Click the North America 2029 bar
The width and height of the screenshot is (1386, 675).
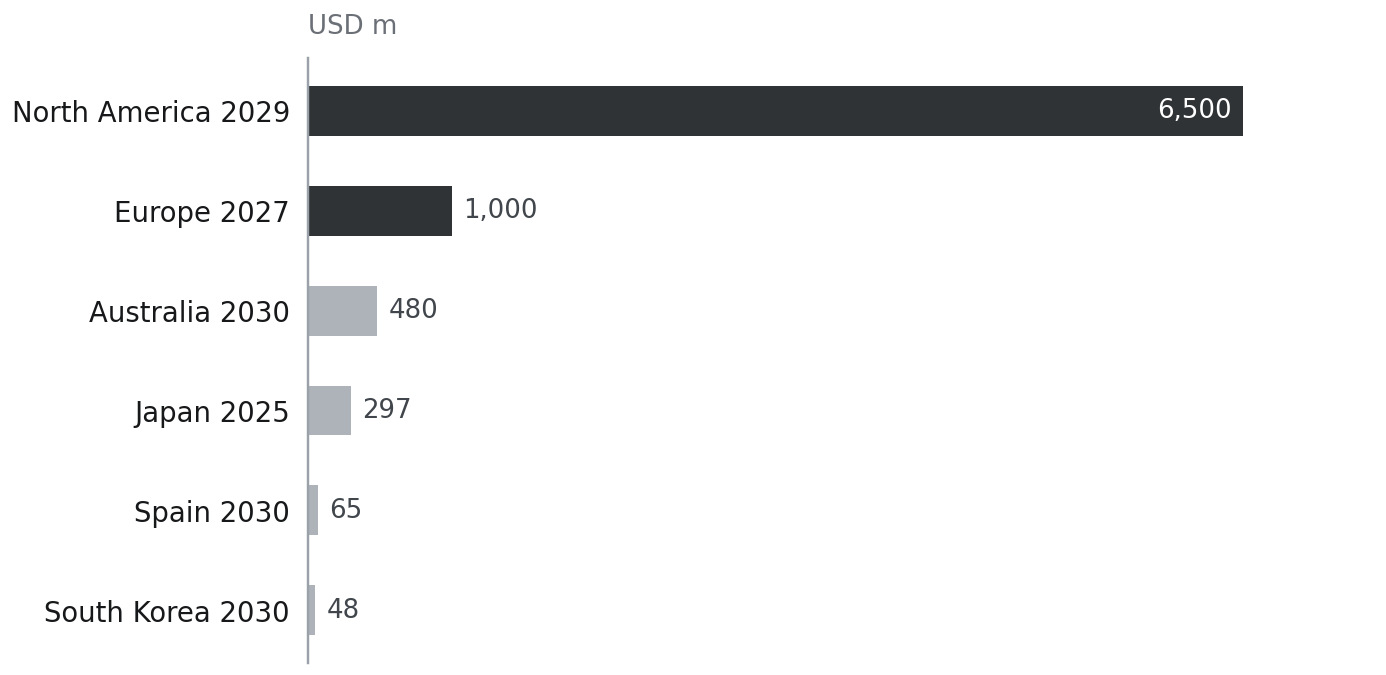click(775, 111)
